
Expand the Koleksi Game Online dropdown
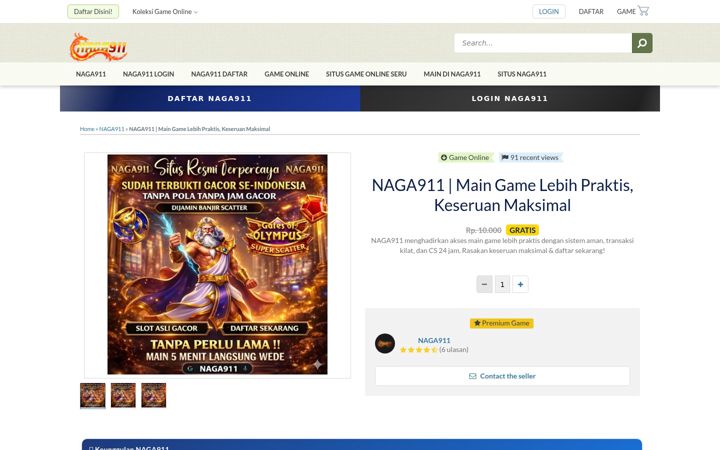(x=165, y=11)
